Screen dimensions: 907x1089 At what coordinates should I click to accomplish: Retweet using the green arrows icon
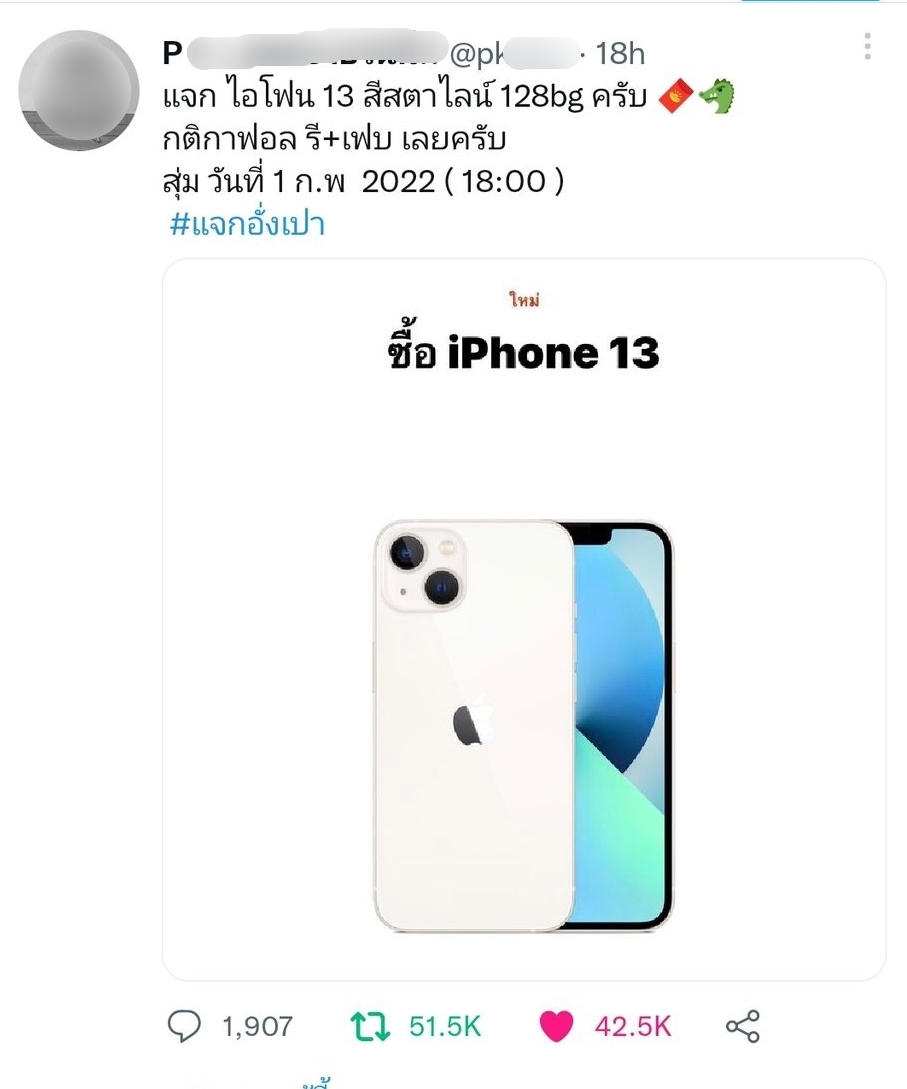(x=370, y=1026)
